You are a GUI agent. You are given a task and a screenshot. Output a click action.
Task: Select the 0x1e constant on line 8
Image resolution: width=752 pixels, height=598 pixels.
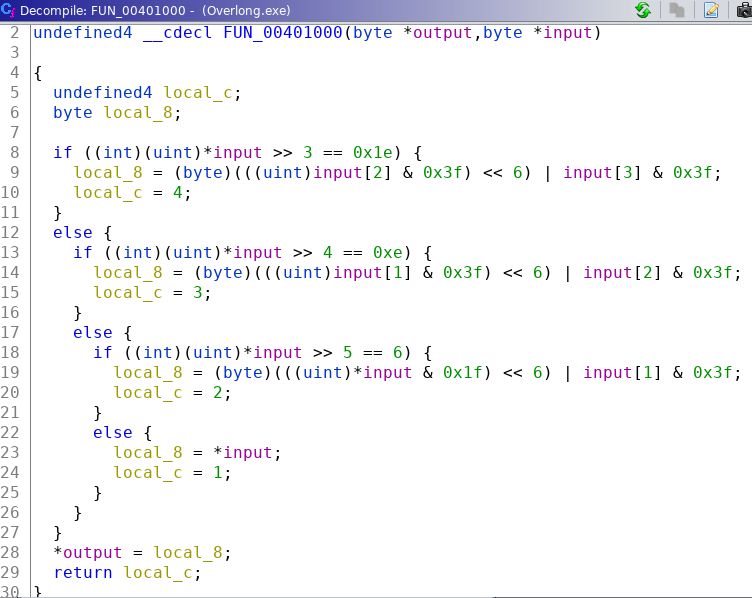[372, 152]
